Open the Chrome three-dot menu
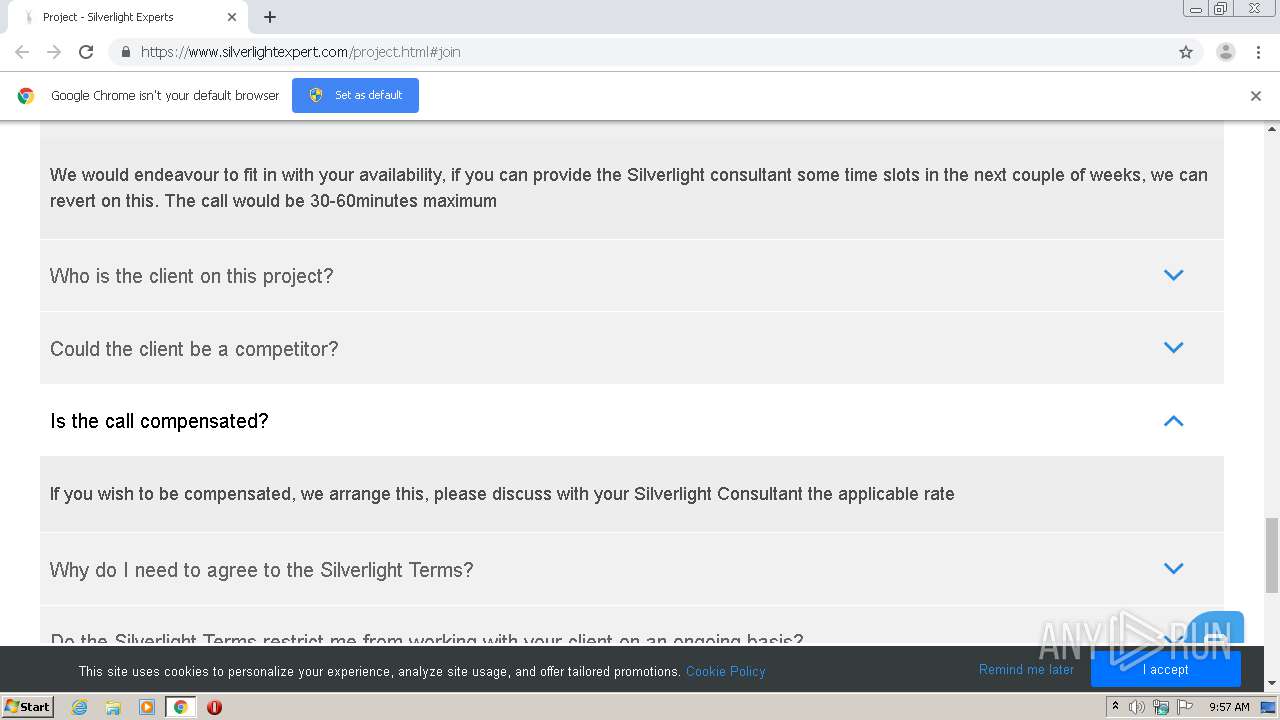This screenshot has width=1280, height=720. point(1259,52)
